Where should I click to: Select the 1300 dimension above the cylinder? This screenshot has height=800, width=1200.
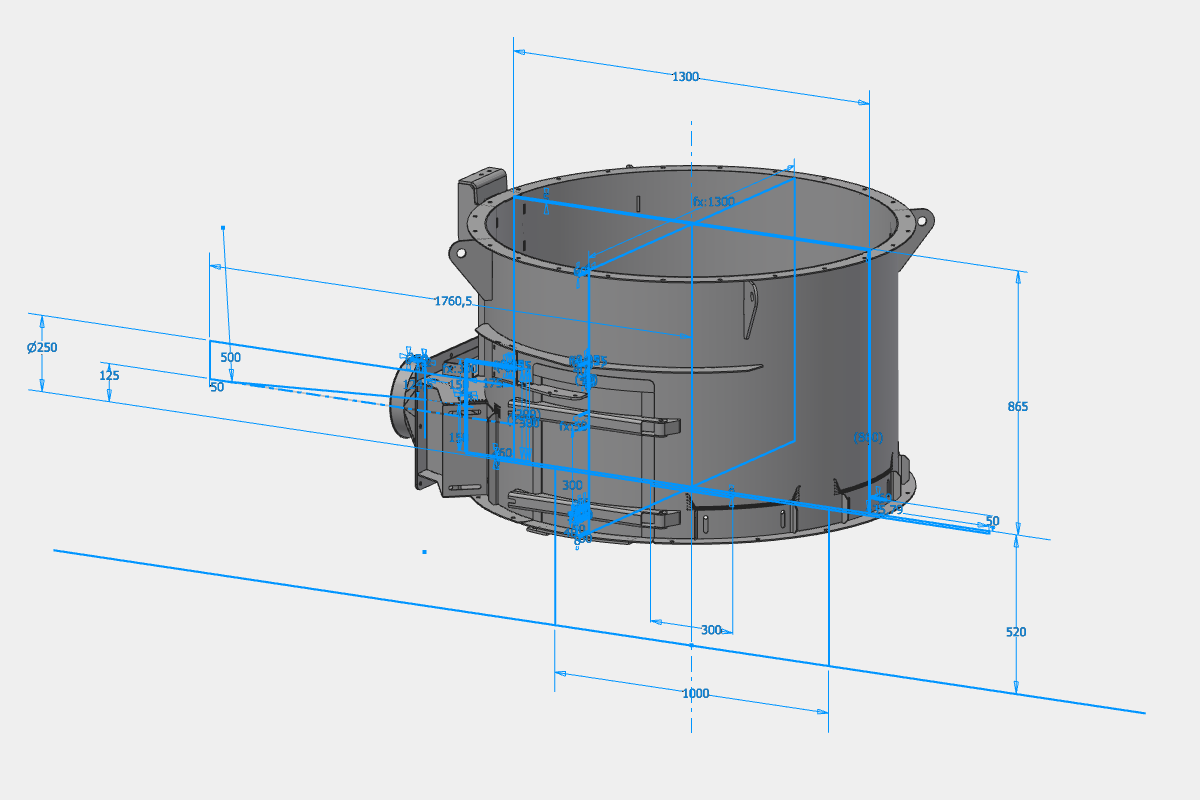point(685,77)
